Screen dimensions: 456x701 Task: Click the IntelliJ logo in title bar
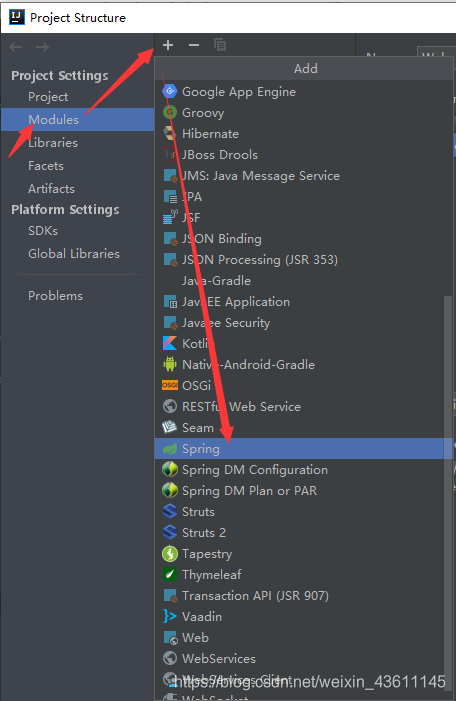17,17
